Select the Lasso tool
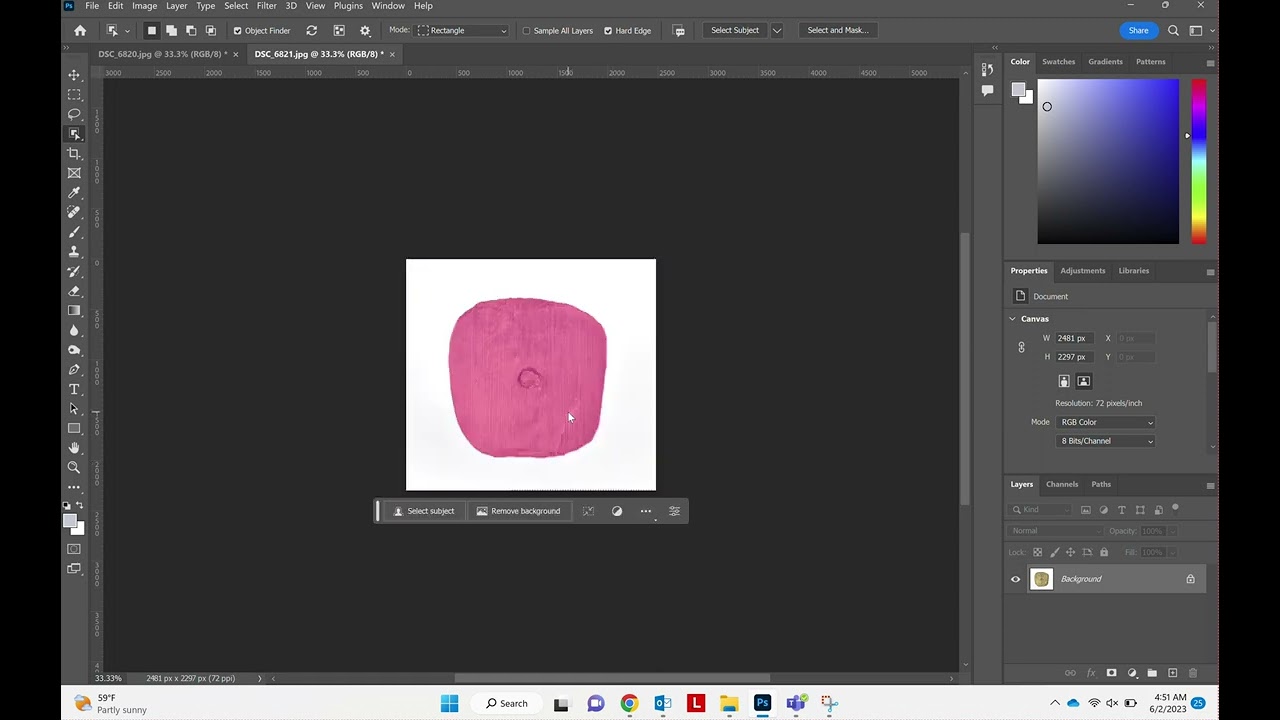This screenshot has height=720, width=1280. 74,114
